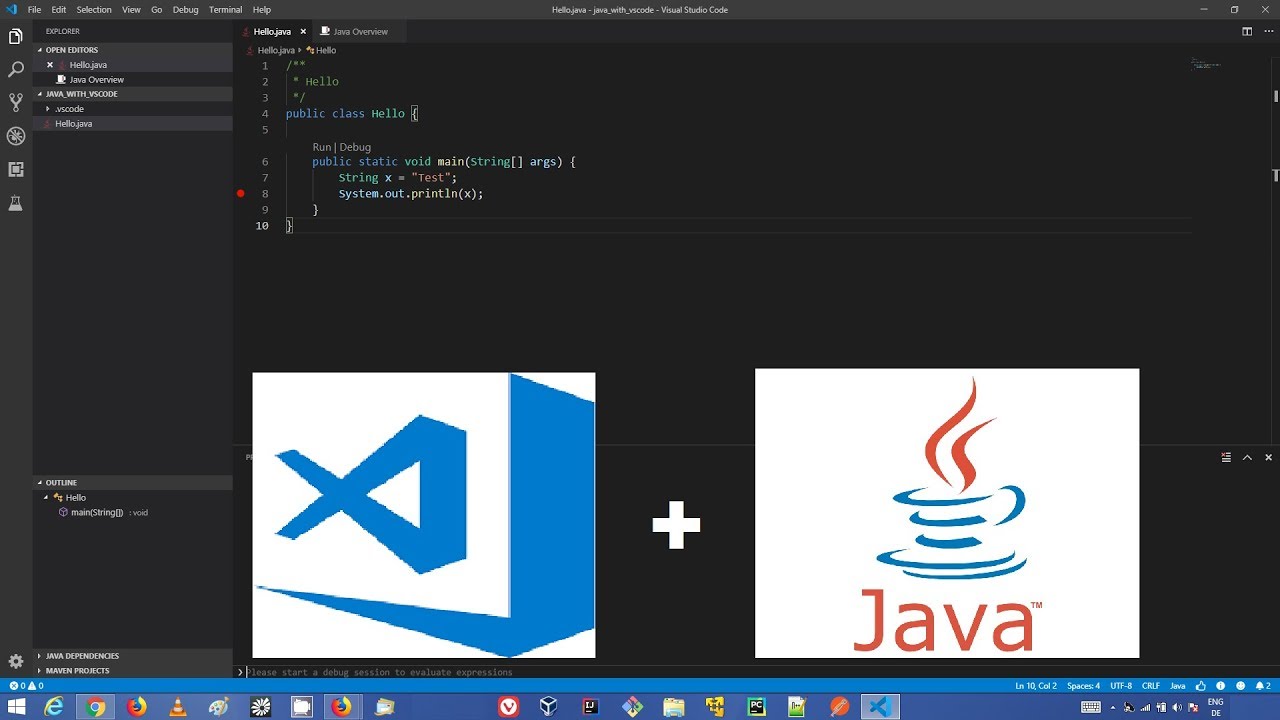Click the Debug code lens above main
Screen dimensions: 1280x720
(x=355, y=147)
